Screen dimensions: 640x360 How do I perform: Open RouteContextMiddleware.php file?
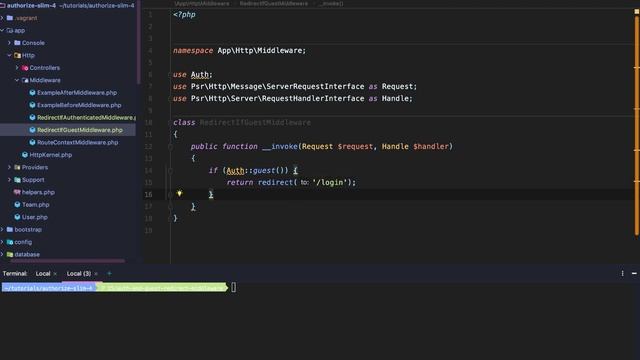click(x=78, y=142)
